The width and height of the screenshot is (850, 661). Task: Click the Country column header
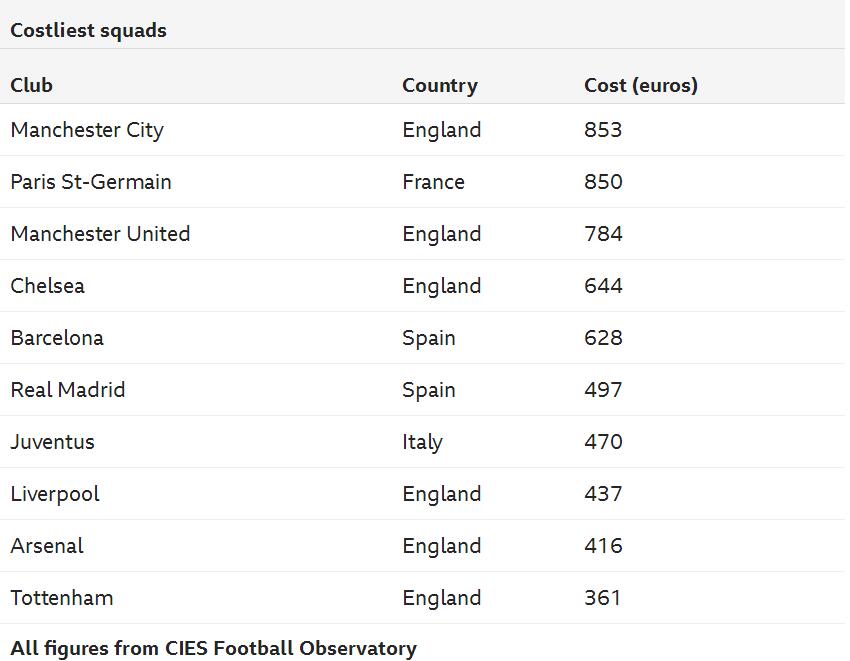click(440, 85)
